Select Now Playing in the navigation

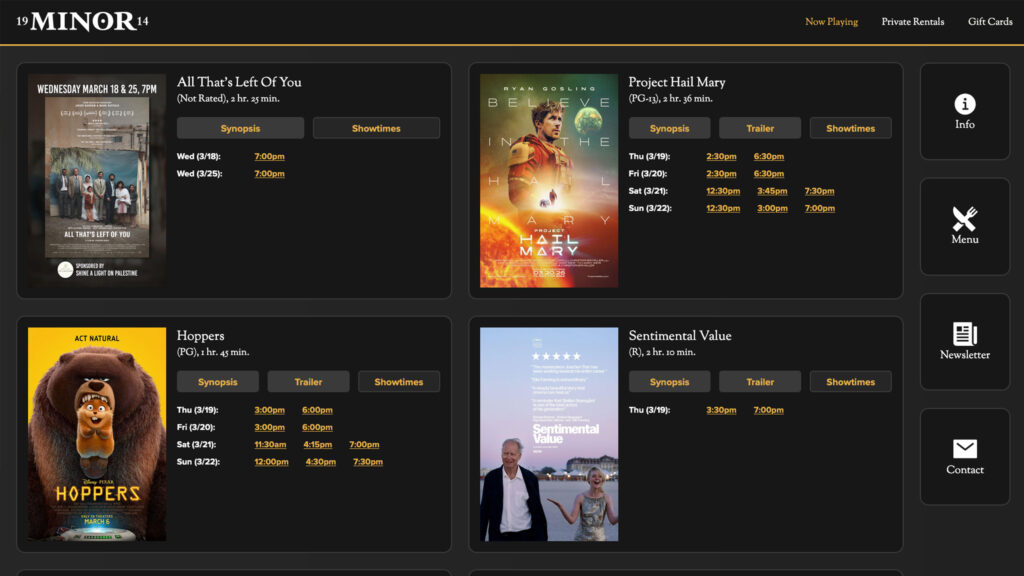click(832, 21)
